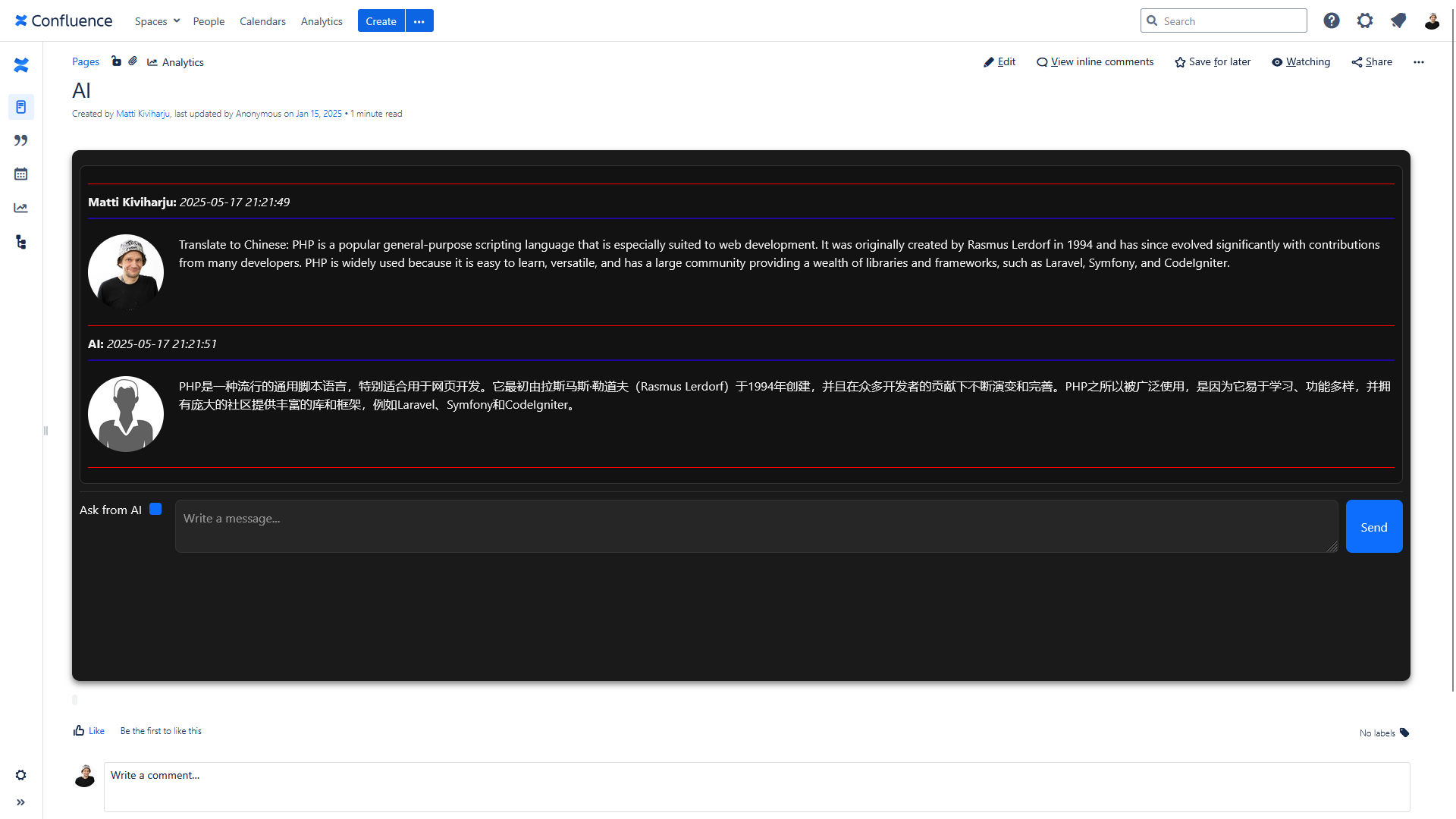
Task: Open the Blog quotes icon in sidebar
Action: click(x=21, y=140)
